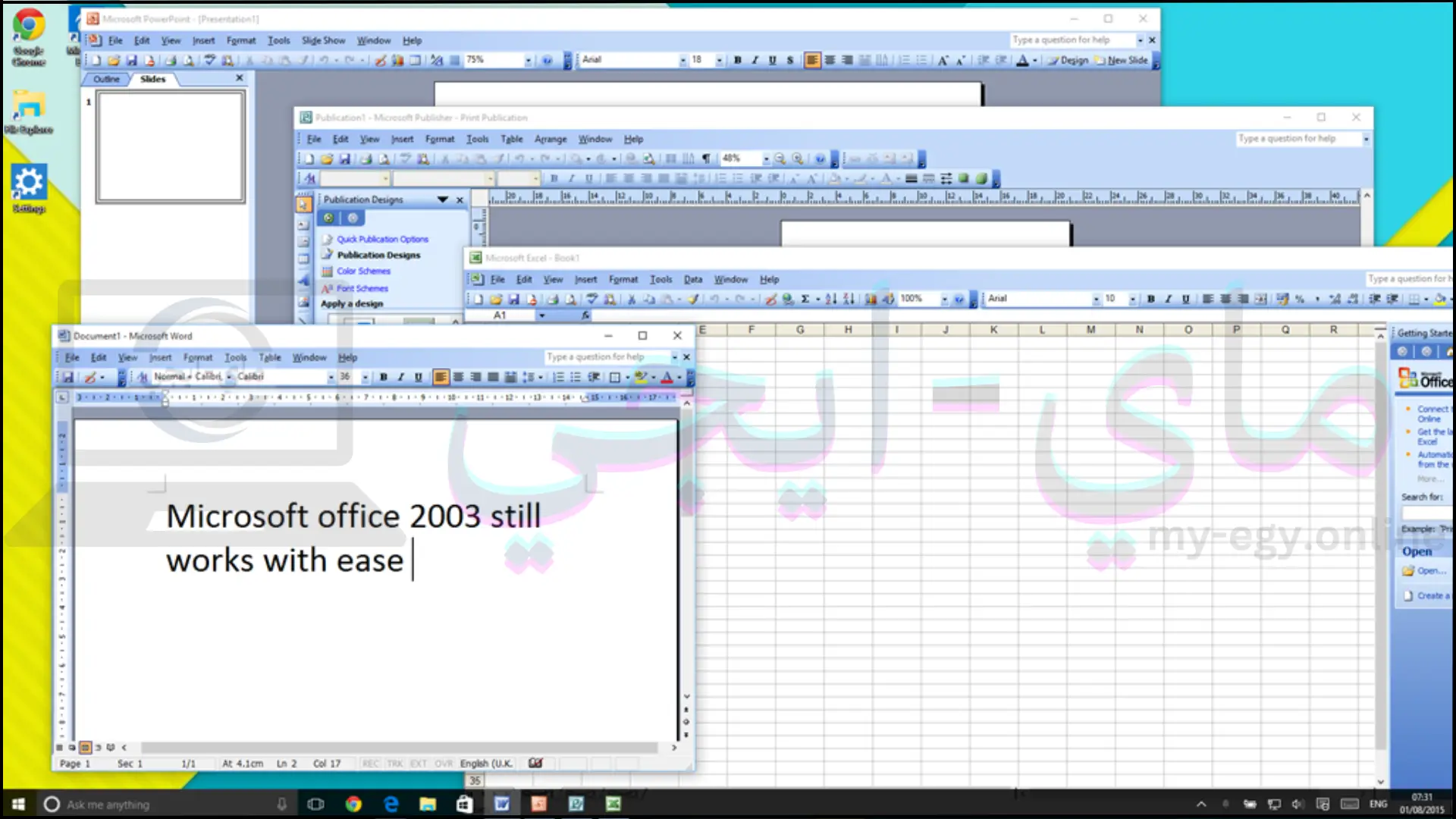Click the numbered list icon in Word
Image resolution: width=1456 pixels, height=819 pixels.
558,377
